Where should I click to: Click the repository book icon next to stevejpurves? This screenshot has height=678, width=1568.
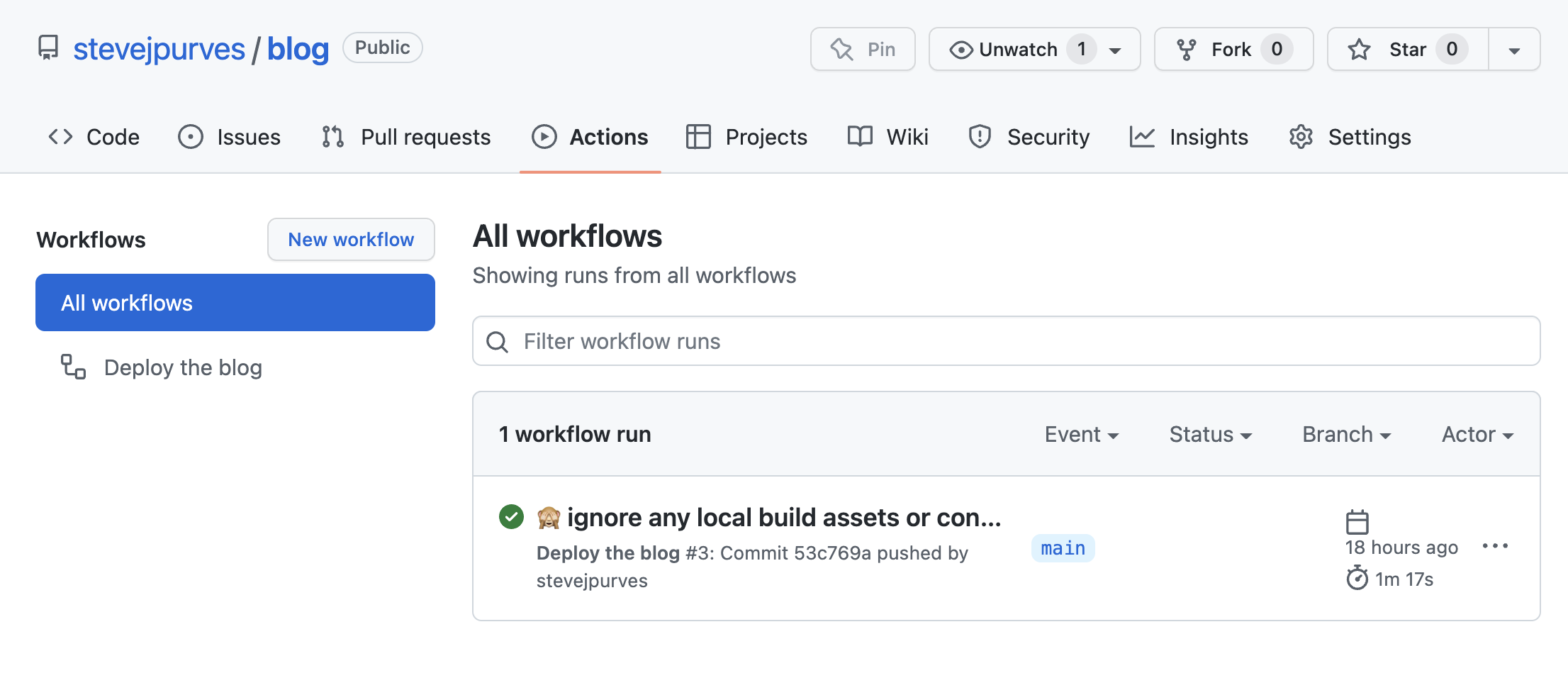pos(48,47)
